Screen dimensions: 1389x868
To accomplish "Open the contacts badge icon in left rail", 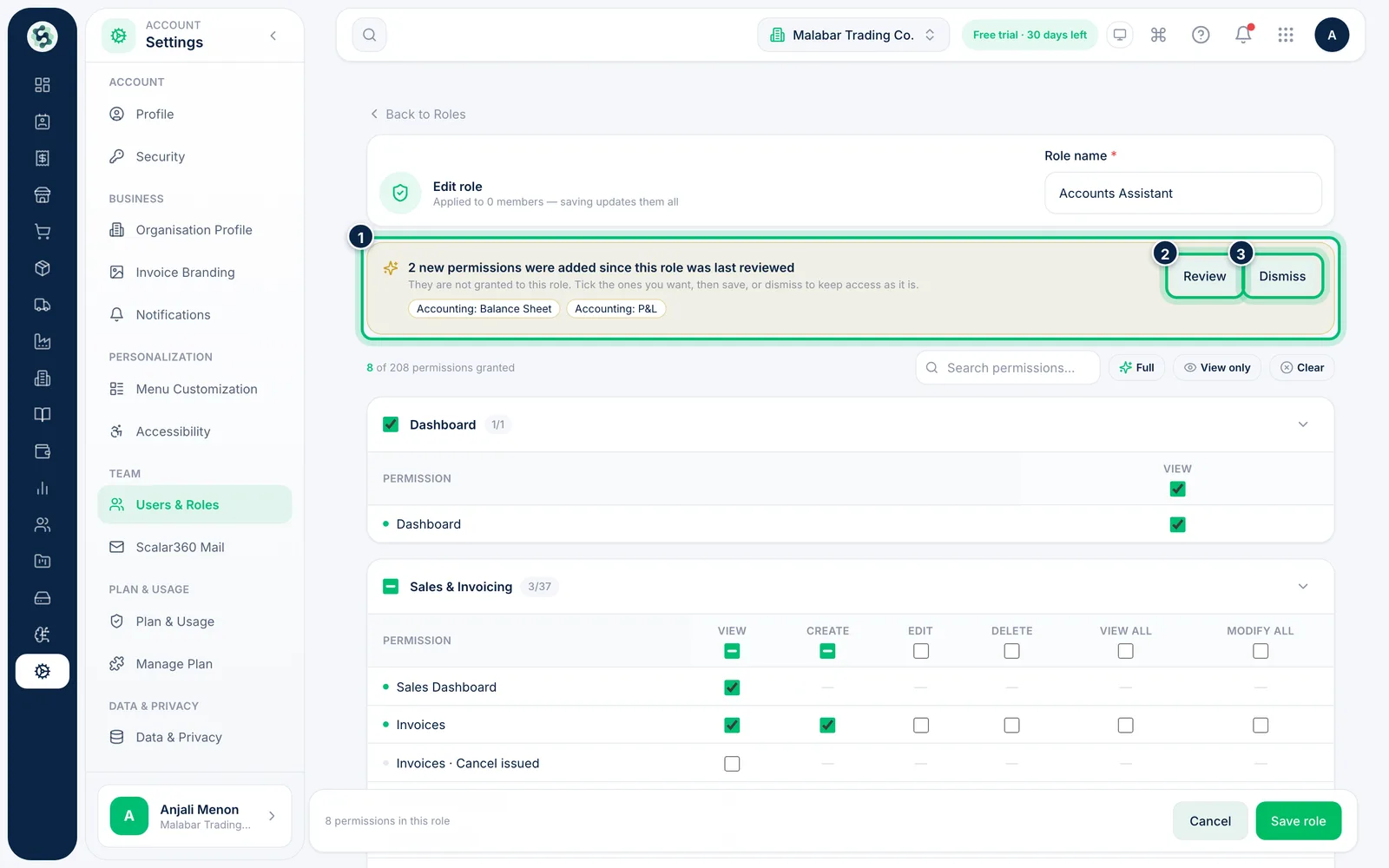I will (x=42, y=122).
